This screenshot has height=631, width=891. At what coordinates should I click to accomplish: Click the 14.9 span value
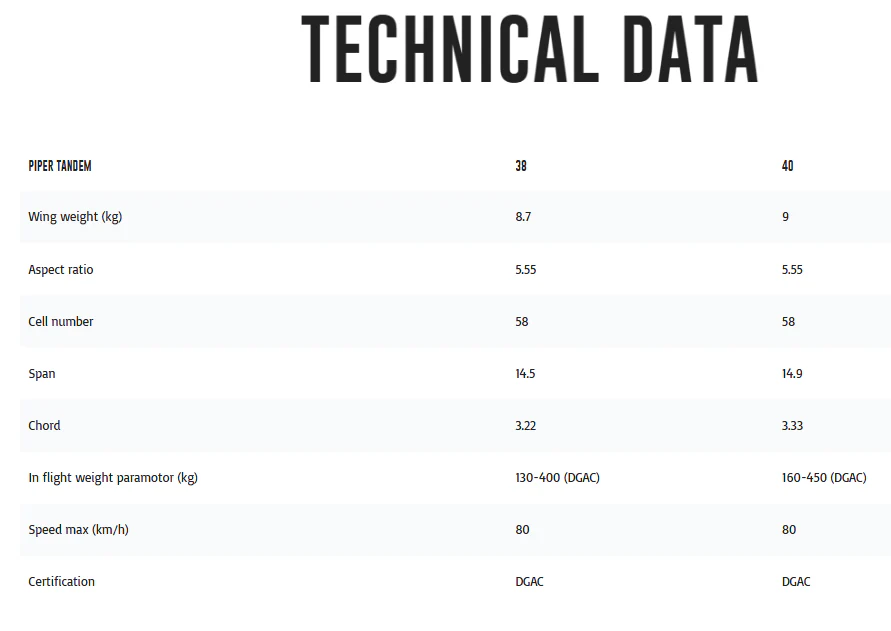point(792,373)
